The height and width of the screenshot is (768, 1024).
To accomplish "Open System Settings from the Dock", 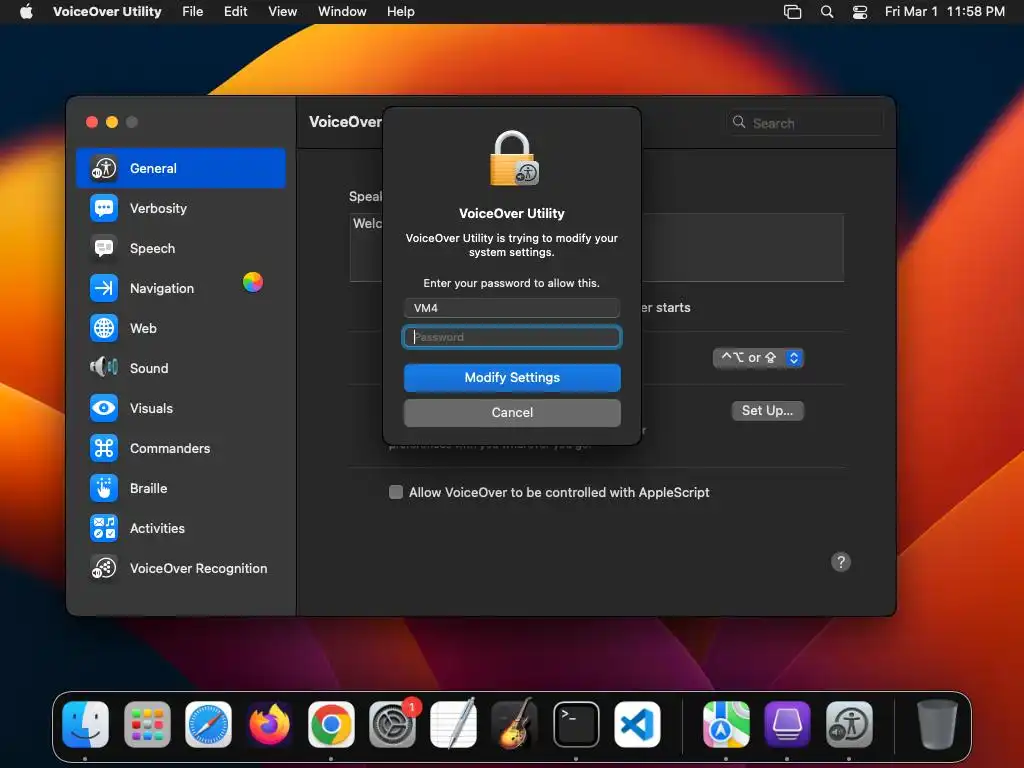I will pyautogui.click(x=392, y=724).
